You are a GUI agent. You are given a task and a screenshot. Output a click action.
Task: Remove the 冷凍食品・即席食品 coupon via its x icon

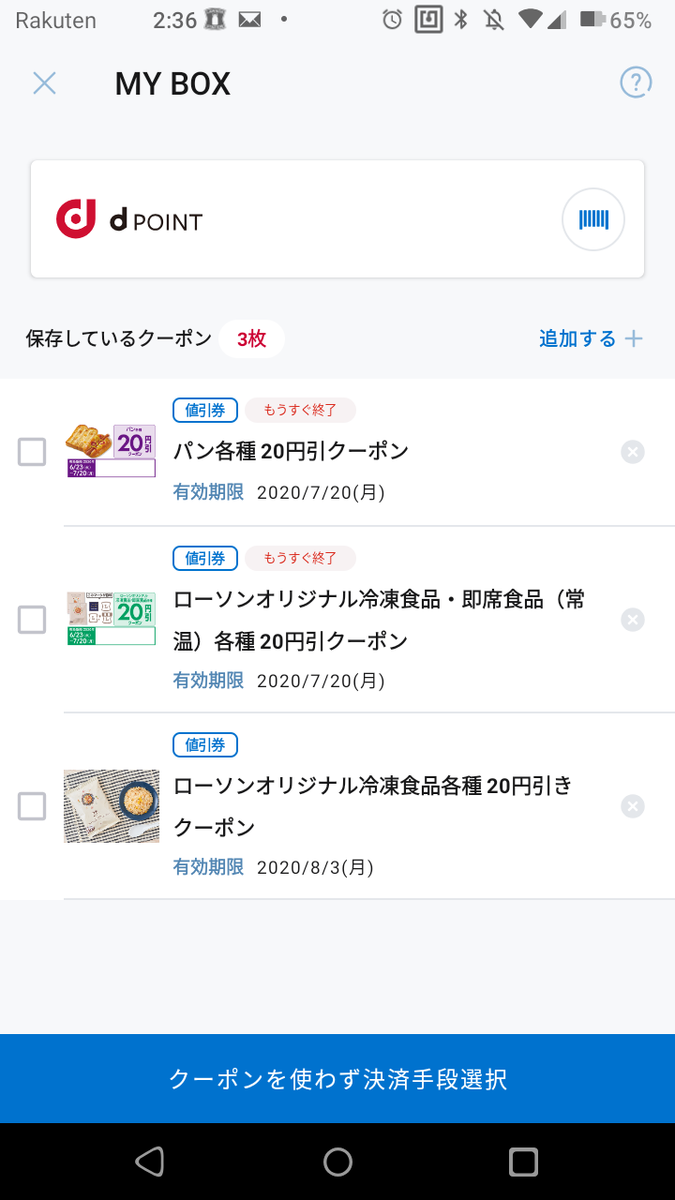(x=633, y=619)
